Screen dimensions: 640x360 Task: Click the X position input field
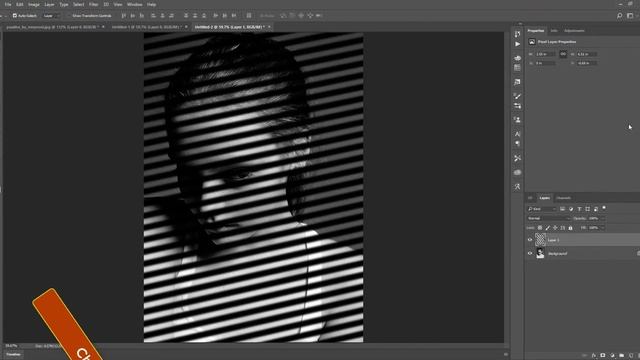pyautogui.click(x=545, y=63)
